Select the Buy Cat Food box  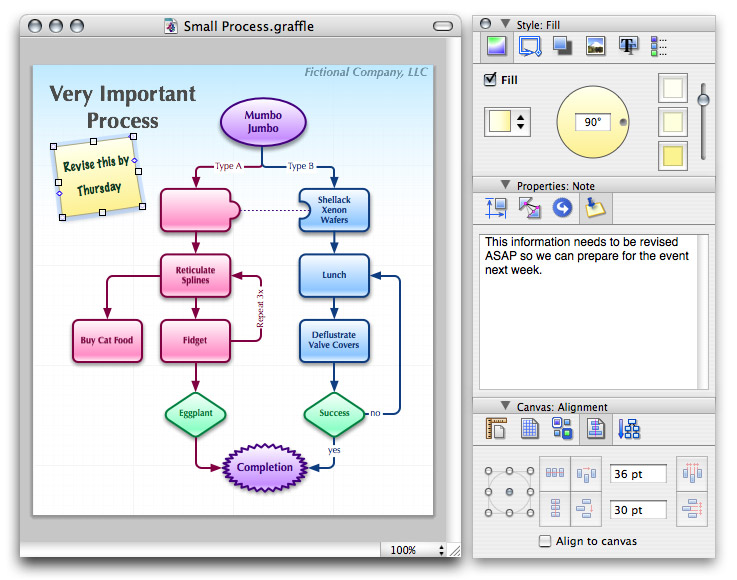pos(107,341)
